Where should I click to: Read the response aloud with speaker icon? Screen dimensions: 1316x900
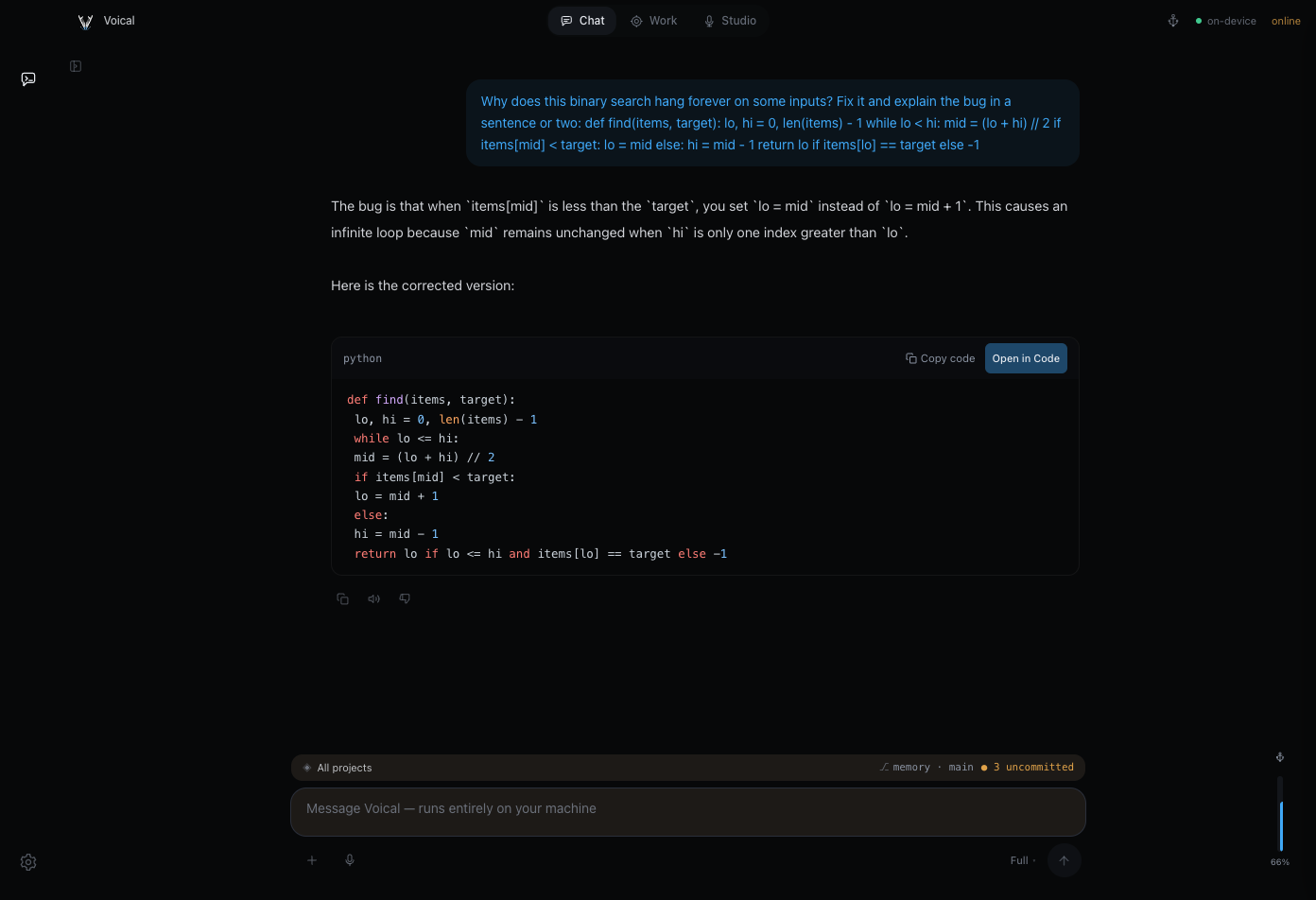point(373,598)
